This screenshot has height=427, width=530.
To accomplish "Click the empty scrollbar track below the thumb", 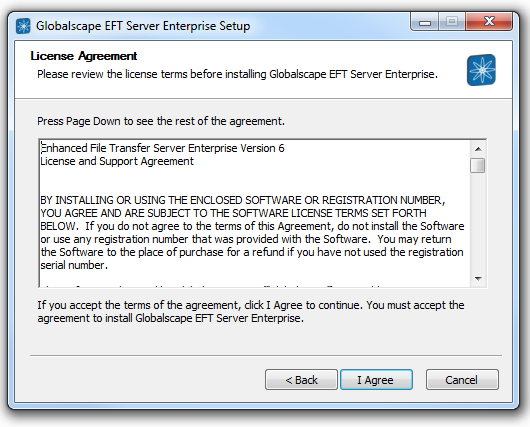I will pos(478,222).
